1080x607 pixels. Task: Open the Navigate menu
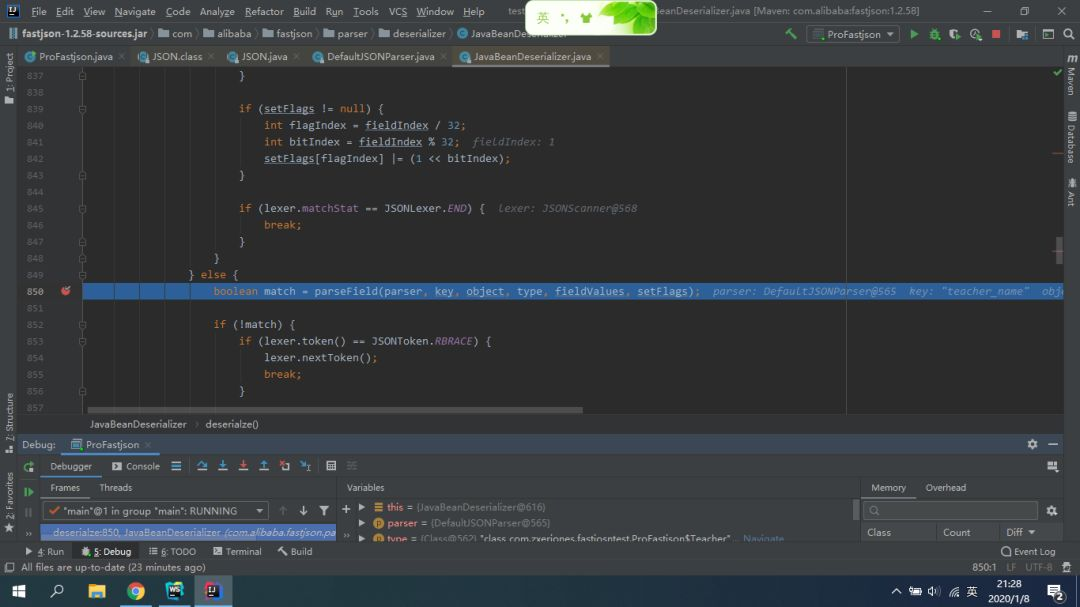point(134,12)
